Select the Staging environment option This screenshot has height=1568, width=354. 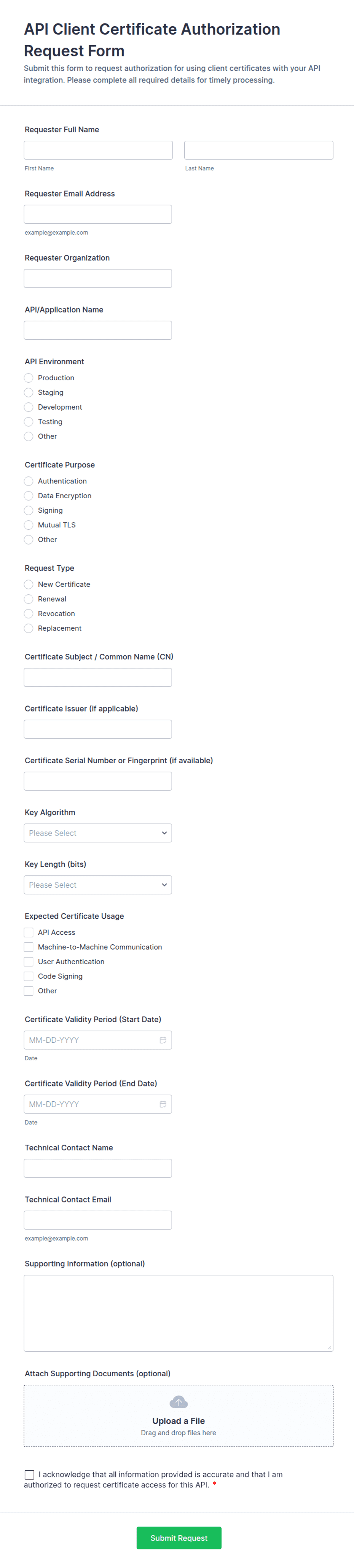click(29, 392)
